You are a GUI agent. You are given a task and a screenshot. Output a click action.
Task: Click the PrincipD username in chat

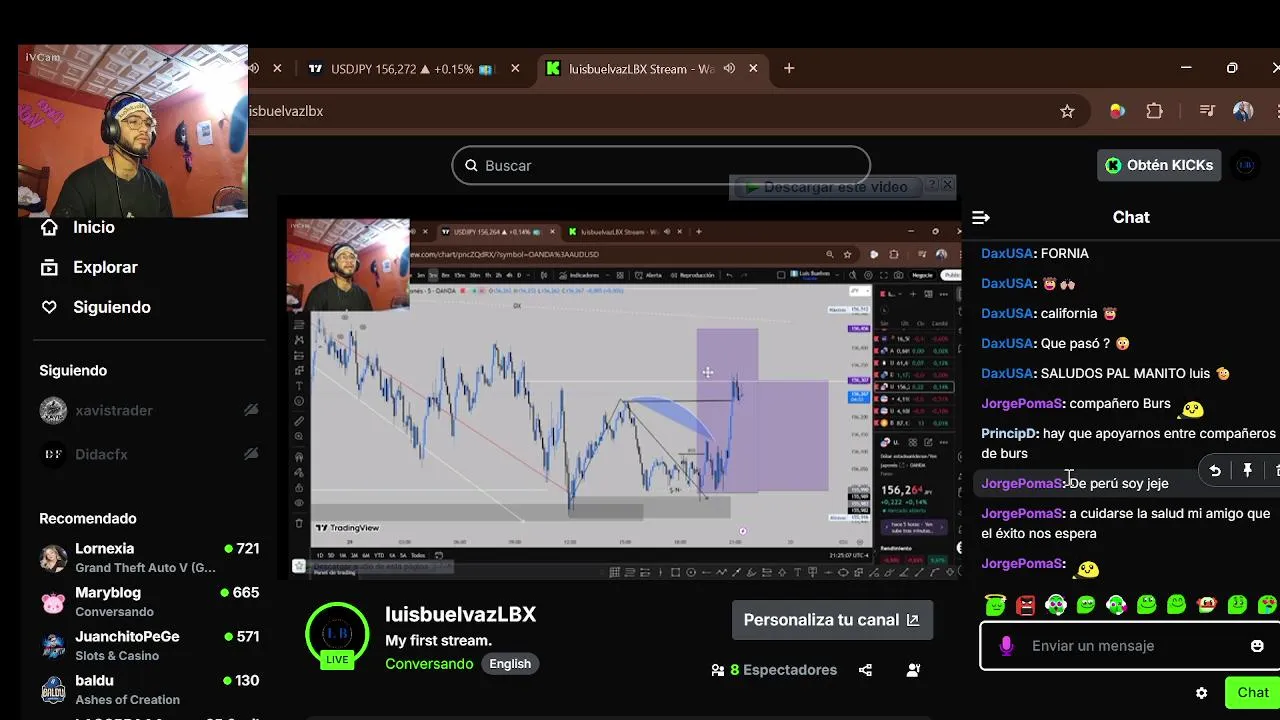[x=1010, y=433]
